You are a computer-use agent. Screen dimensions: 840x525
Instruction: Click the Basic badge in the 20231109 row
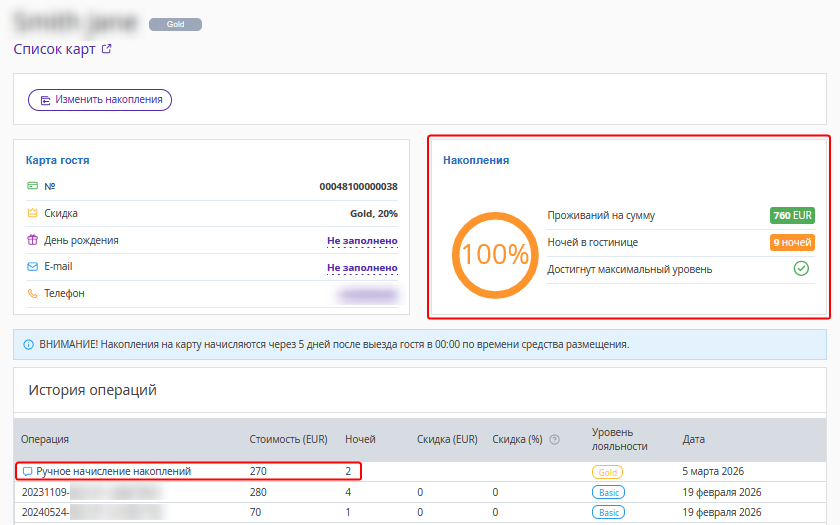[x=607, y=492]
